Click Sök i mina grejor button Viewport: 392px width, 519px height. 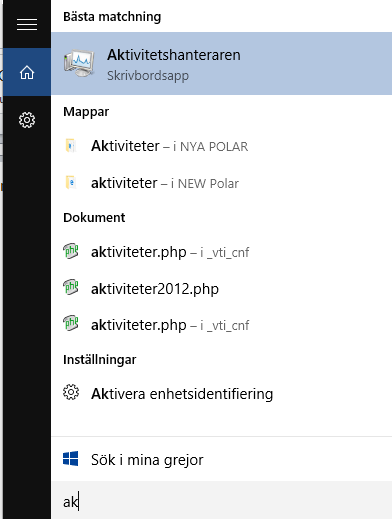[221, 459]
